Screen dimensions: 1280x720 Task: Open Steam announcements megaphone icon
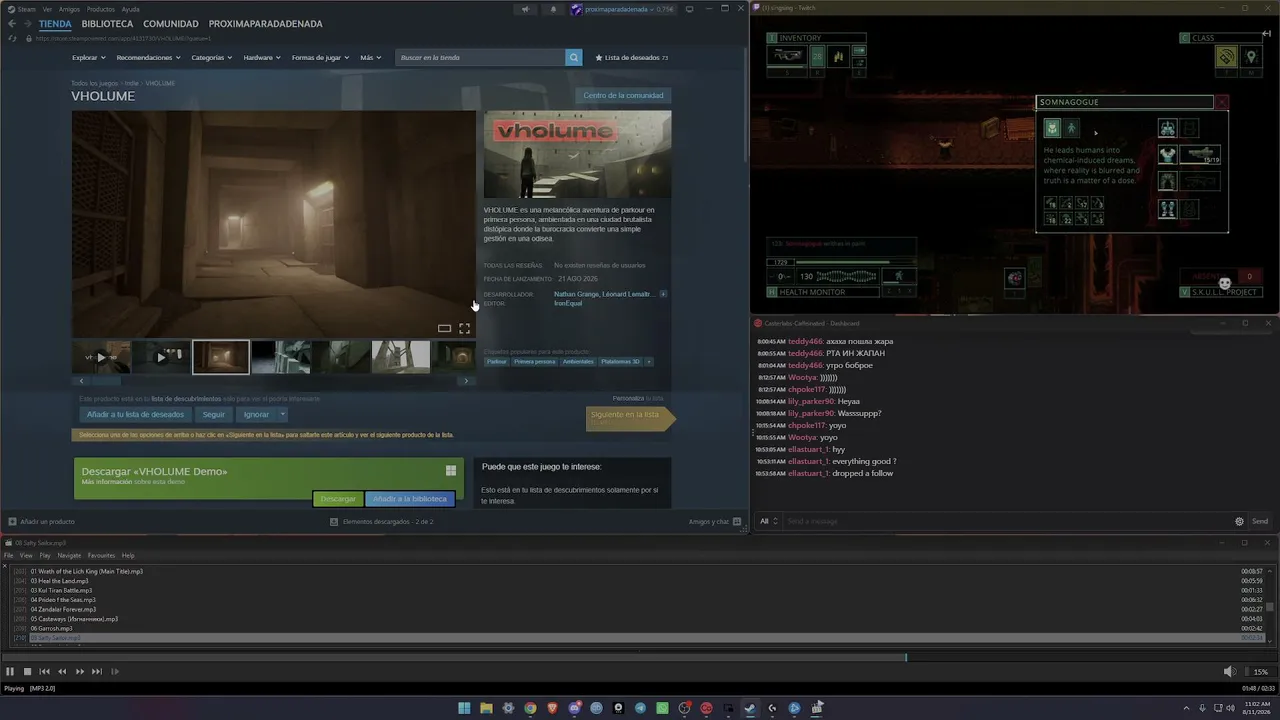pos(525,9)
